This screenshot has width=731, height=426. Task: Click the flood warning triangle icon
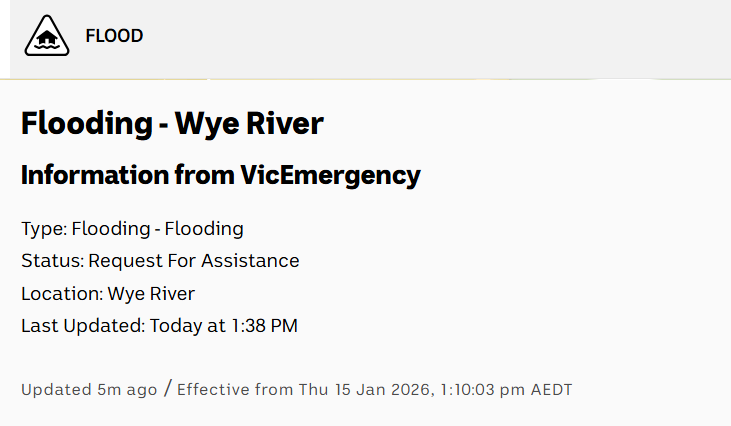click(47, 36)
